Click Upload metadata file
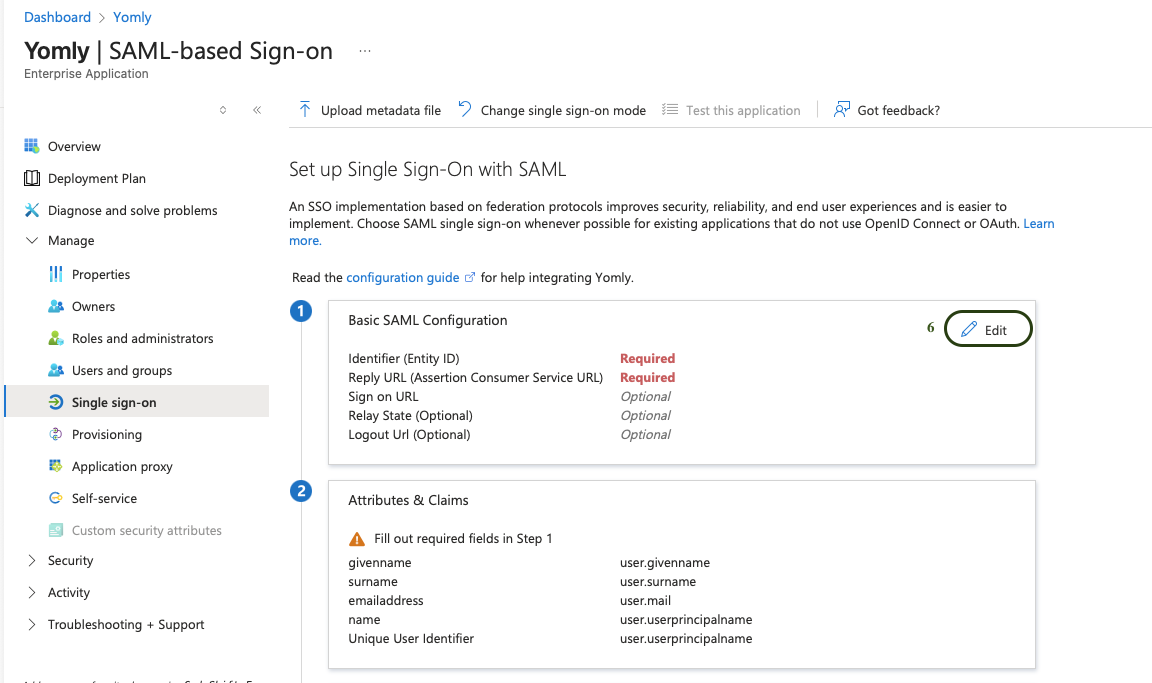The image size is (1152, 683). click(x=369, y=110)
